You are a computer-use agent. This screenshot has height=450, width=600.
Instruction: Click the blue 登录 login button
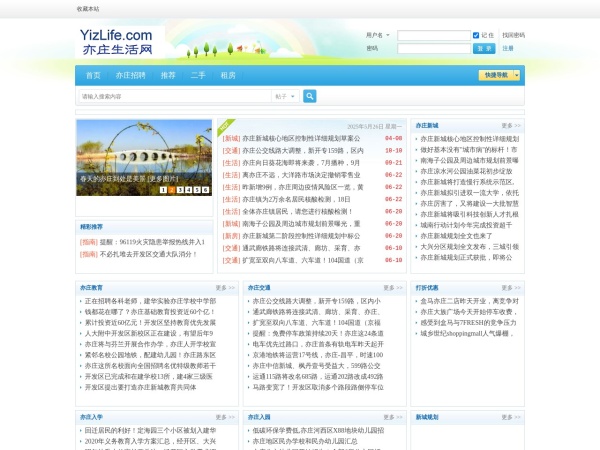pos(484,48)
